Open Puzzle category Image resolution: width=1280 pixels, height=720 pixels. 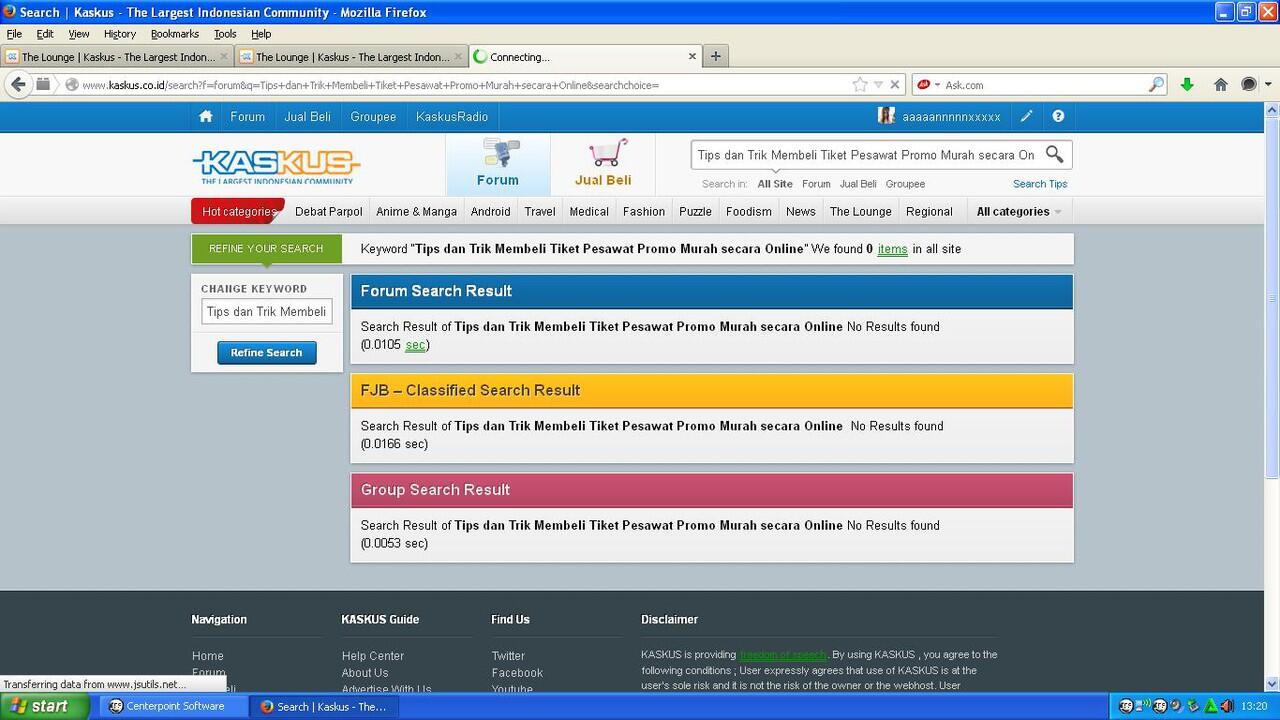tap(695, 211)
